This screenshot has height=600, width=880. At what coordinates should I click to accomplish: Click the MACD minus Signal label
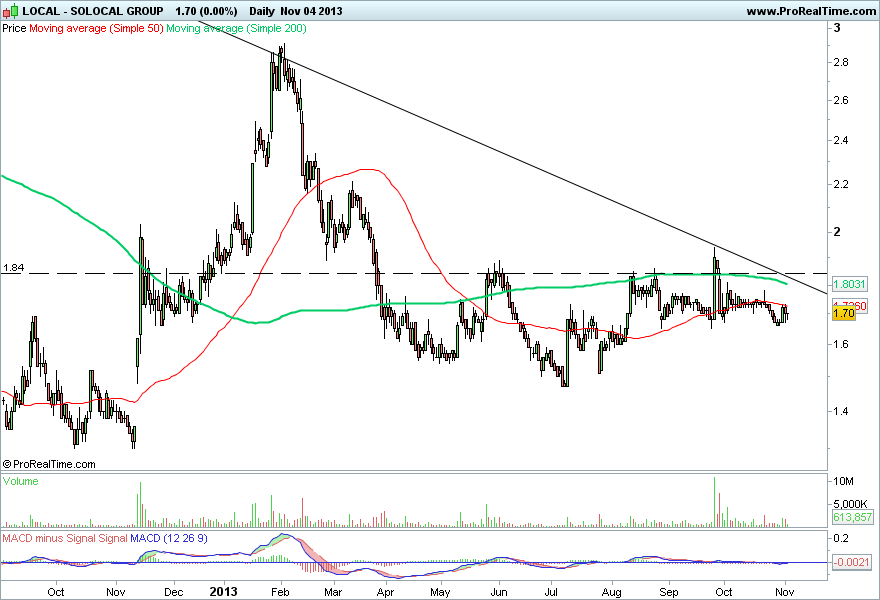[x=49, y=538]
